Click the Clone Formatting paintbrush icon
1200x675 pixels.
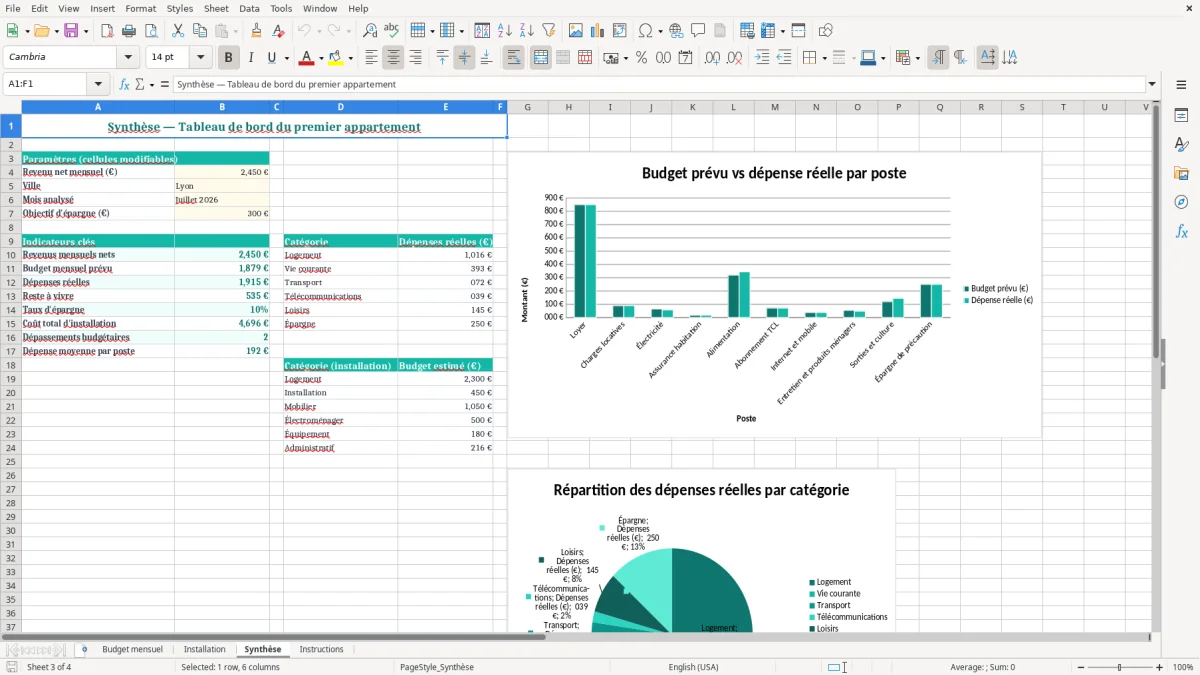click(257, 31)
